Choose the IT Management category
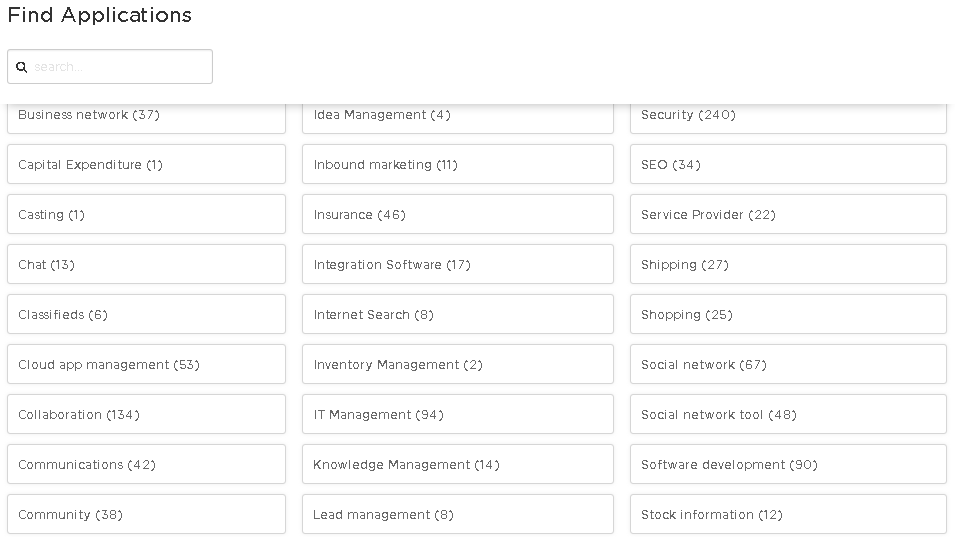The width and height of the screenshot is (955, 537). (457, 415)
